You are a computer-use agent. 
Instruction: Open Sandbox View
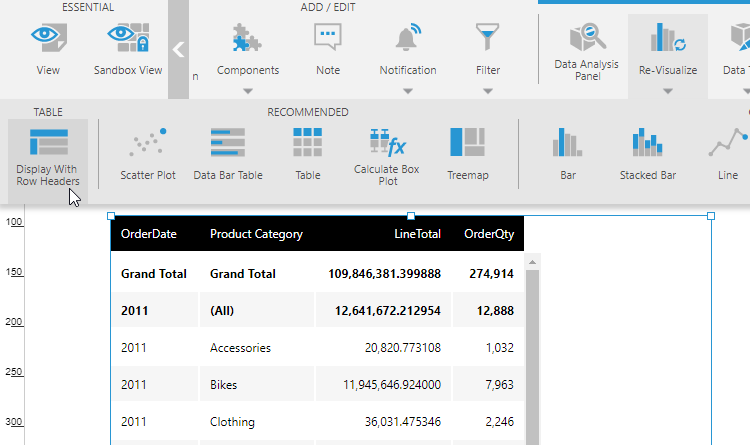pyautogui.click(x=128, y=49)
